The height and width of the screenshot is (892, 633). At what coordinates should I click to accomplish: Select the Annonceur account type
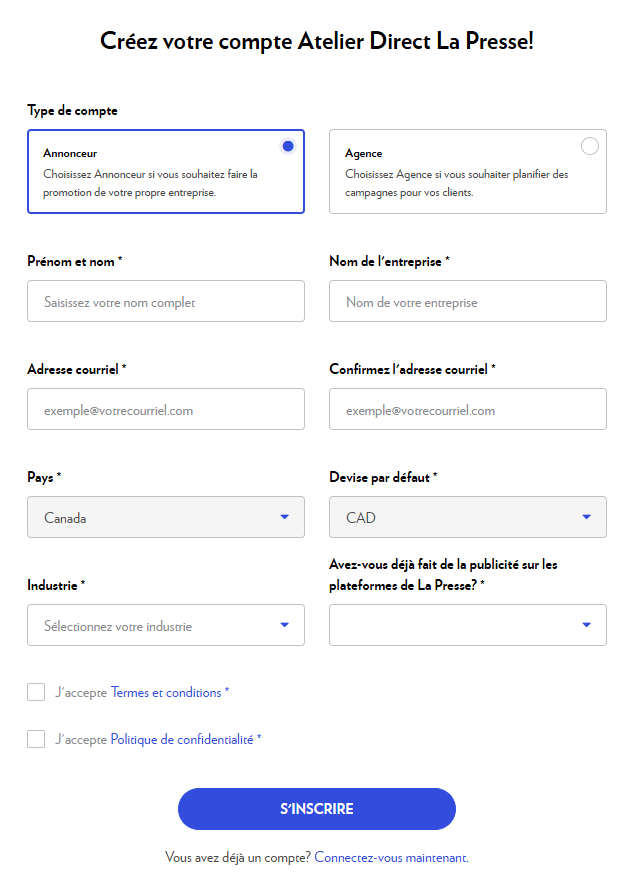click(166, 172)
